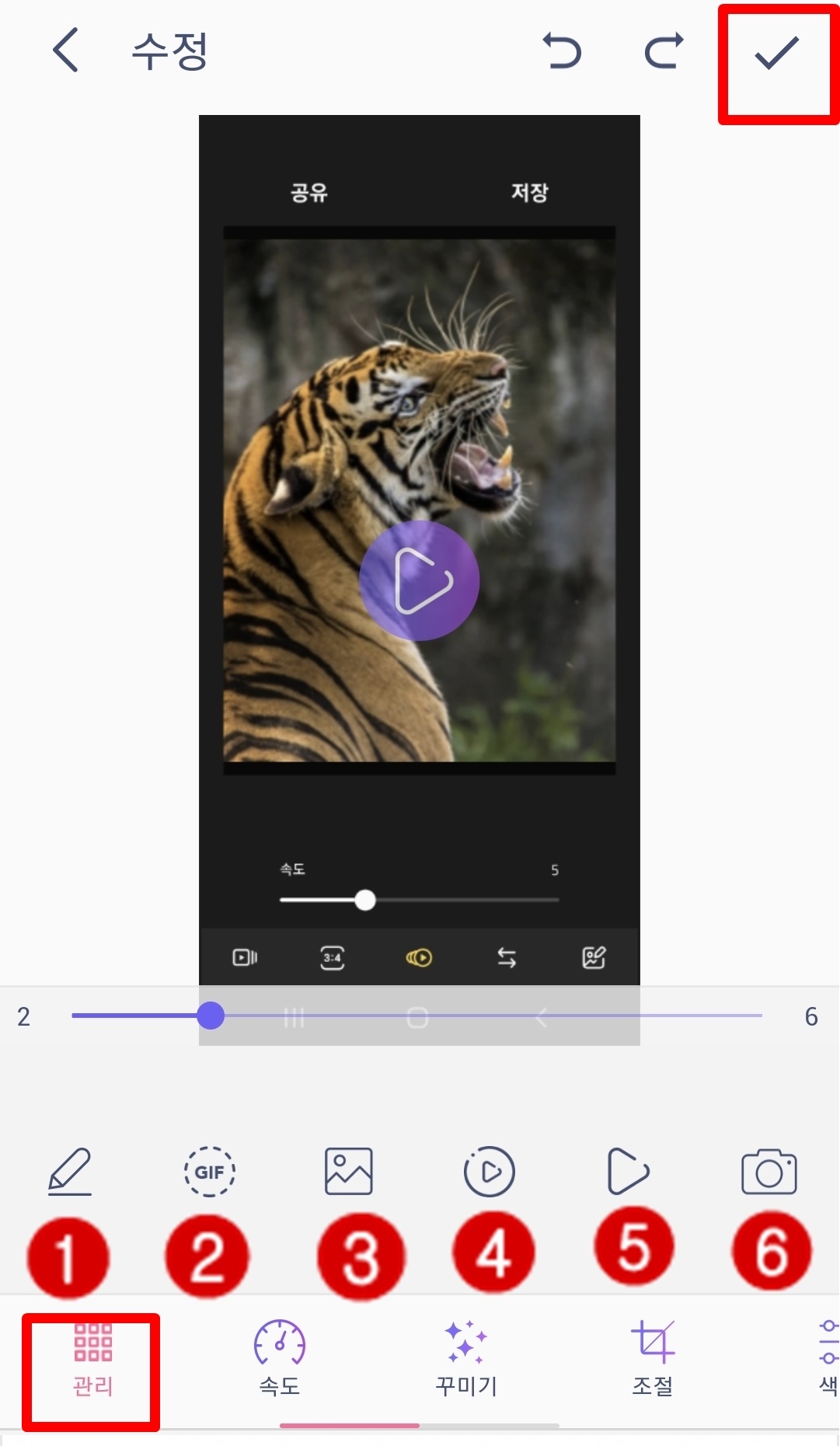Image resolution: width=840 pixels, height=1446 pixels.
Task: Open the 속도 speed tab
Action: point(280,1359)
